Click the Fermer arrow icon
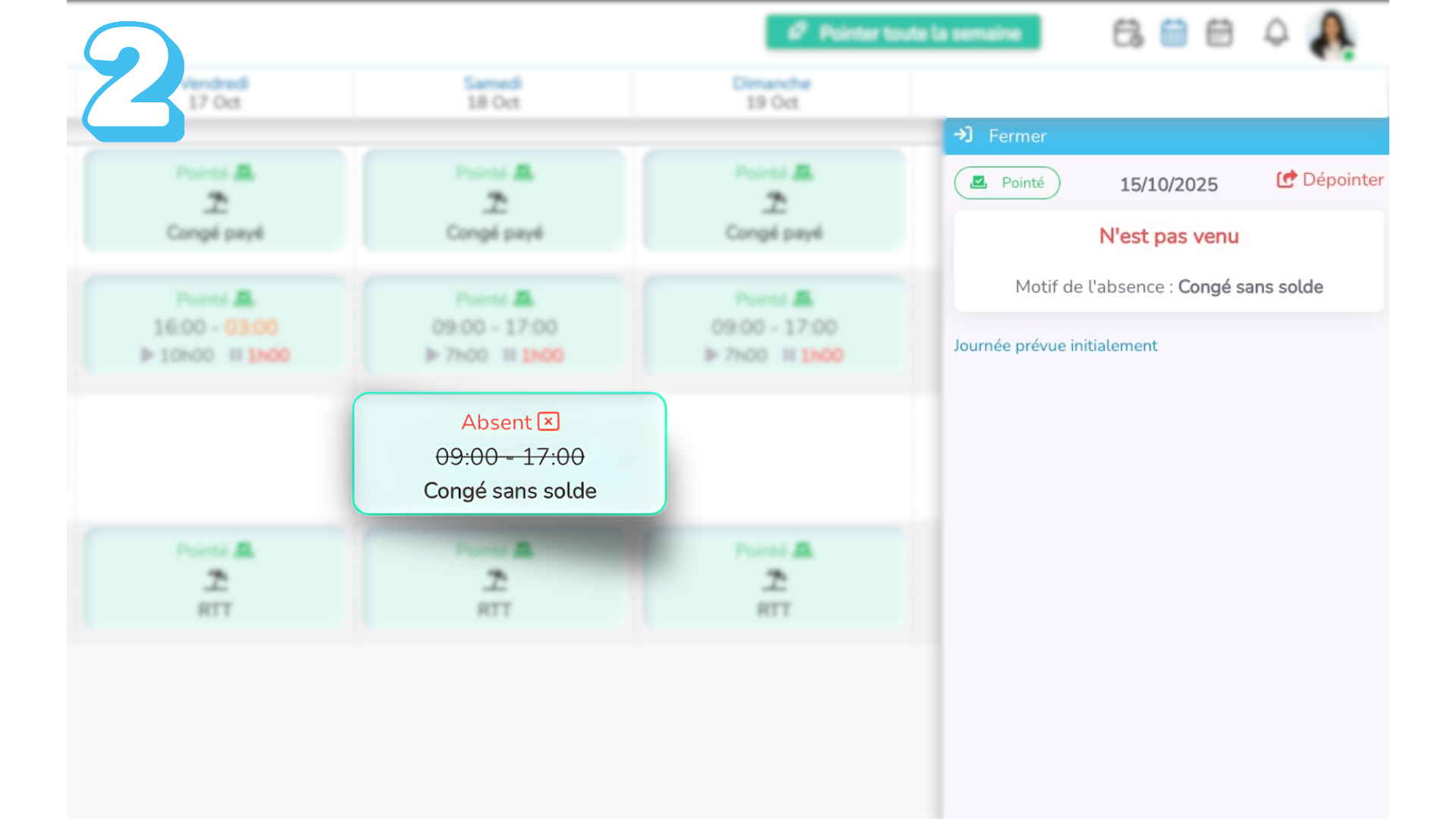 click(x=963, y=135)
